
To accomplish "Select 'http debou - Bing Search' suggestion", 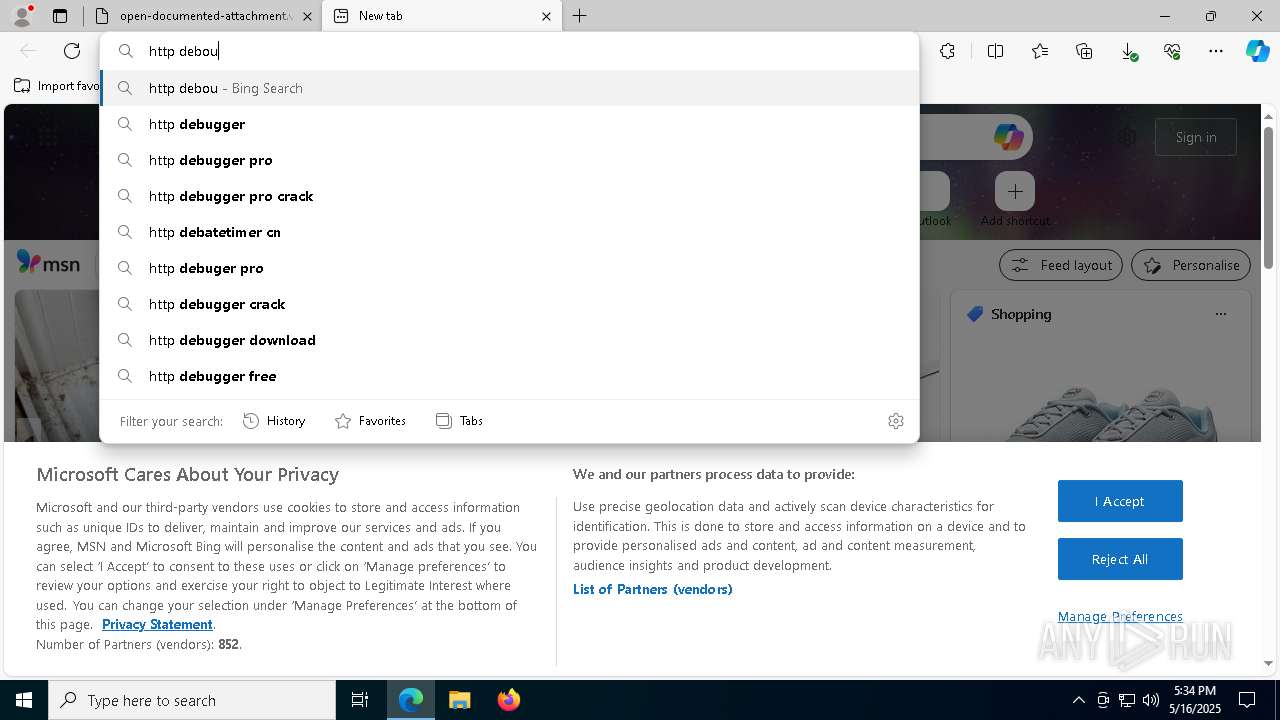I will (509, 88).
